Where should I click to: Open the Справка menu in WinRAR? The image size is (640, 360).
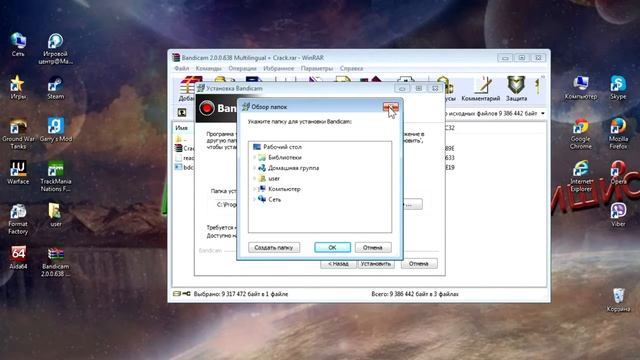[x=351, y=69]
